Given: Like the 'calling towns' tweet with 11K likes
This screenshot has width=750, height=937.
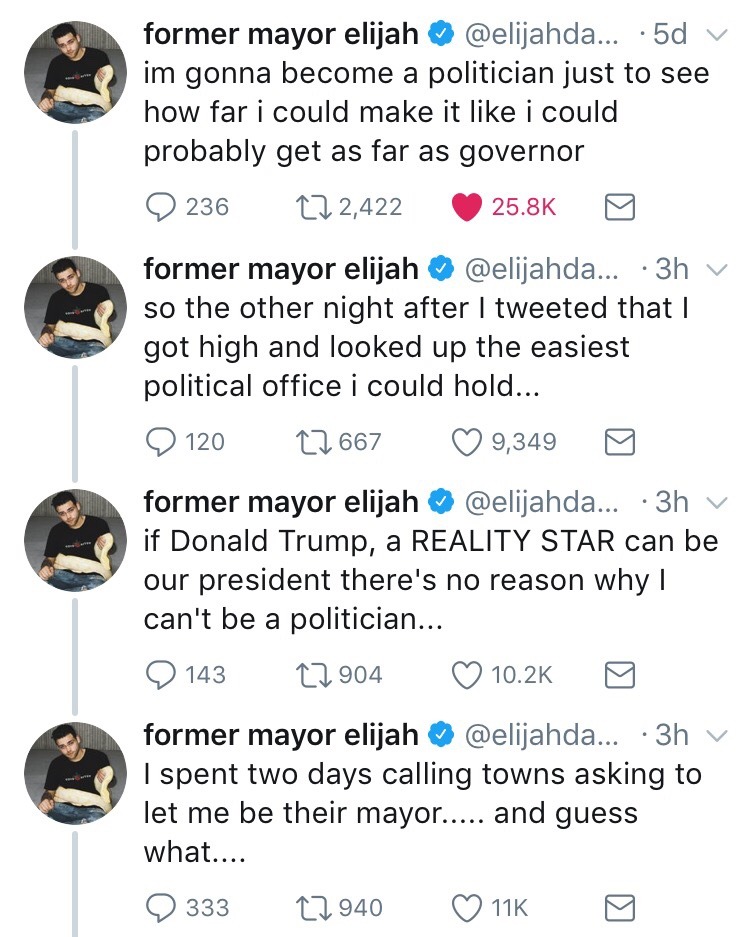Looking at the screenshot, I should pyautogui.click(x=467, y=908).
